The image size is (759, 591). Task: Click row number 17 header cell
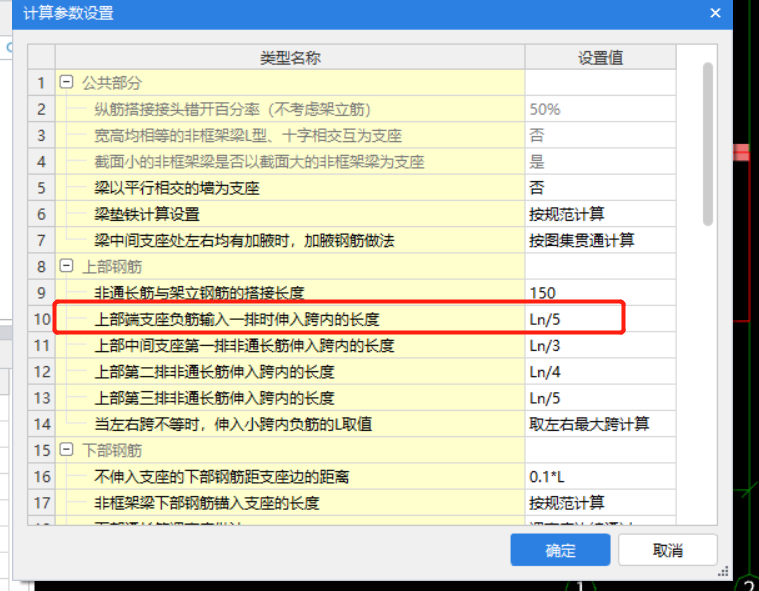(x=41, y=502)
